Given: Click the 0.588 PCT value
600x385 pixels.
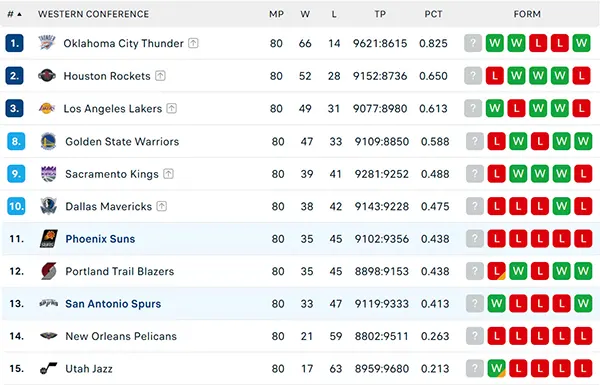Looking at the screenshot, I should coord(435,142).
